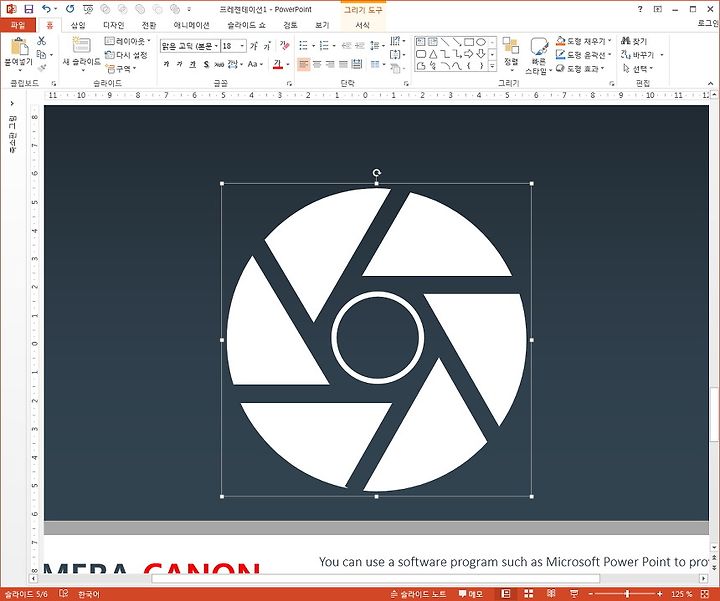720x601 pixels.
Task: Toggle bold formatting
Action: [x=166, y=64]
